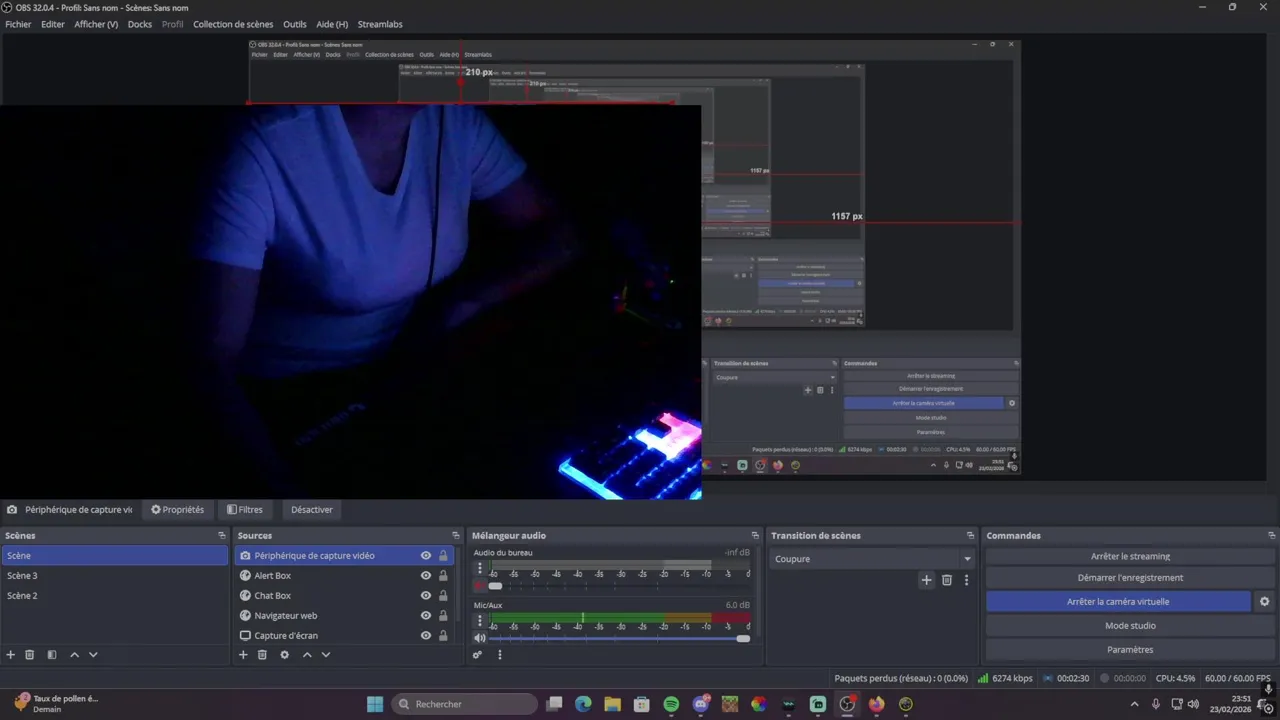Image resolution: width=1280 pixels, height=720 pixels.
Task: Unlock the Chat Box source
Action: point(443,596)
